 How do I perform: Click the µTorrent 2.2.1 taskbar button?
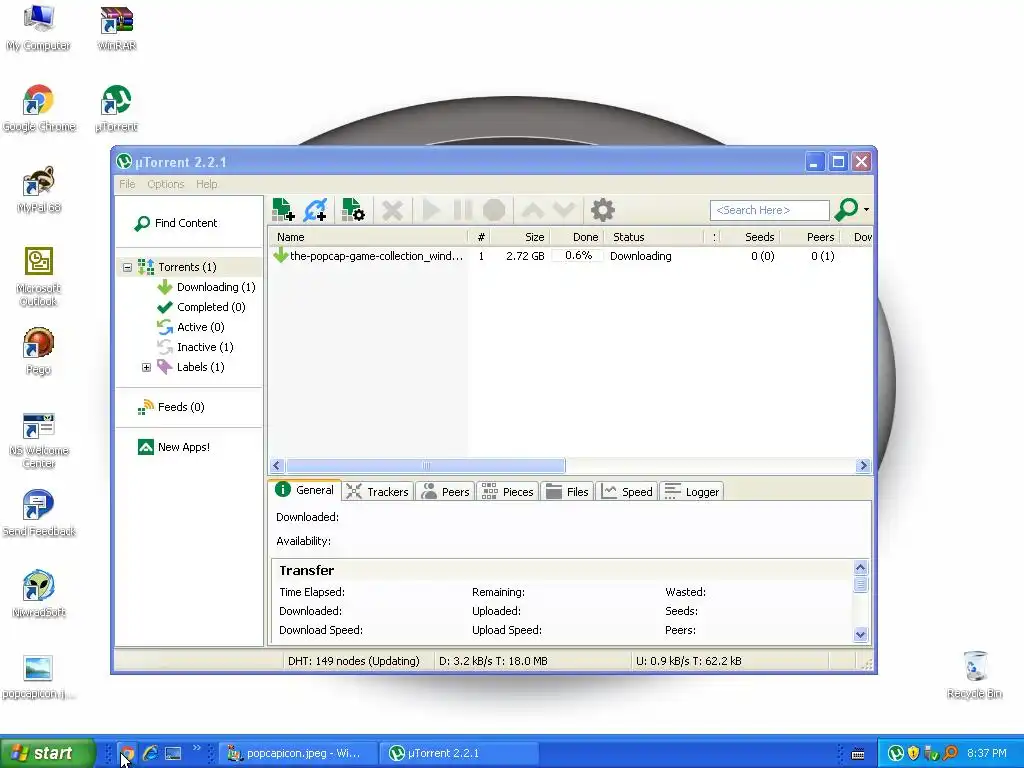click(x=459, y=753)
